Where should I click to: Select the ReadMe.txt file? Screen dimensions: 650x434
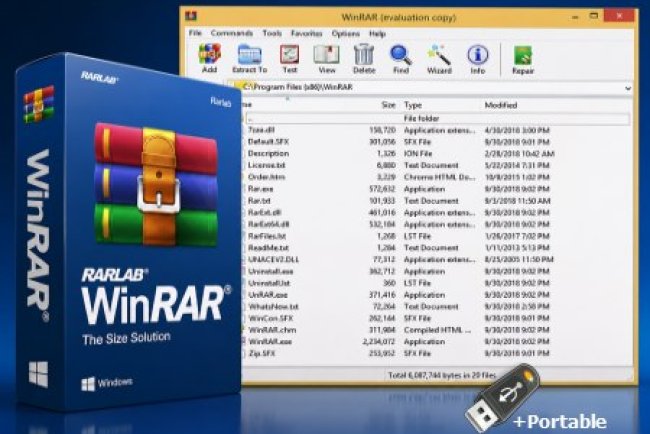coord(268,247)
